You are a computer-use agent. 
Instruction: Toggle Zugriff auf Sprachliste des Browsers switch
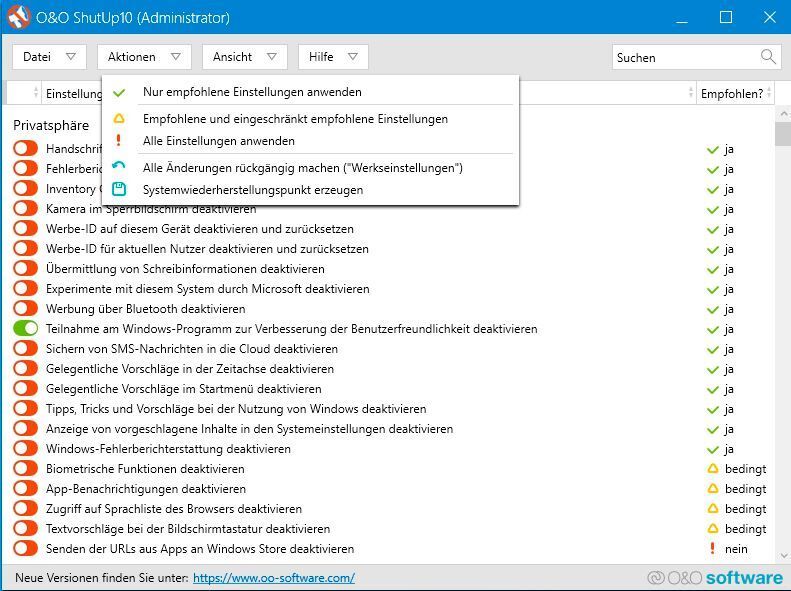[x=26, y=508]
